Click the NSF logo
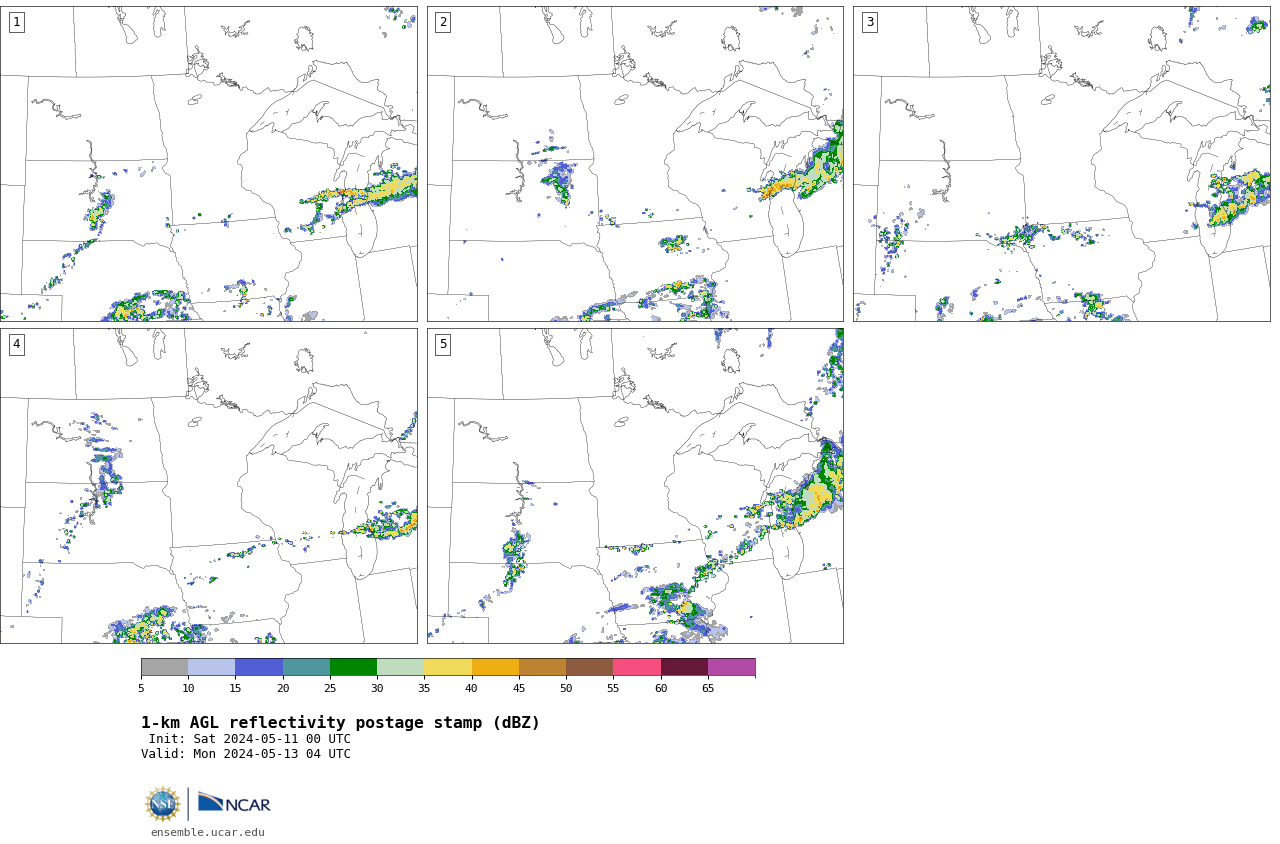The image size is (1280, 844). tap(163, 804)
